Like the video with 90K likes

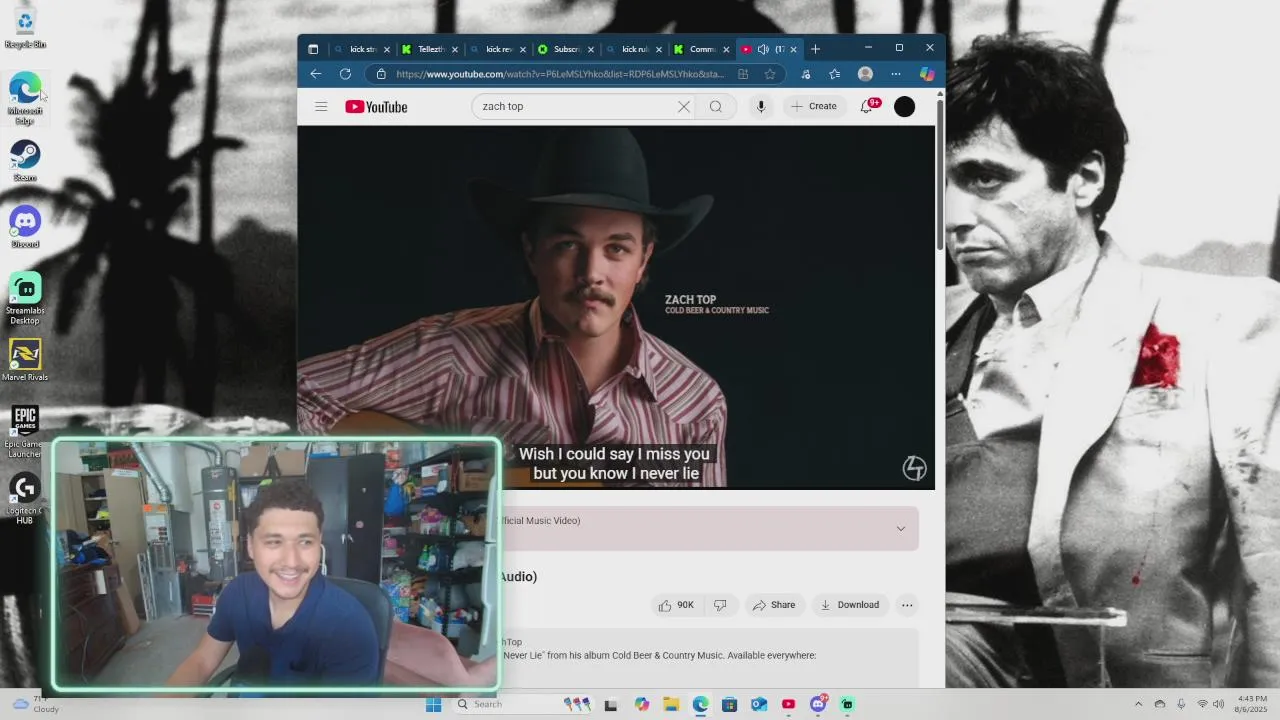(675, 605)
